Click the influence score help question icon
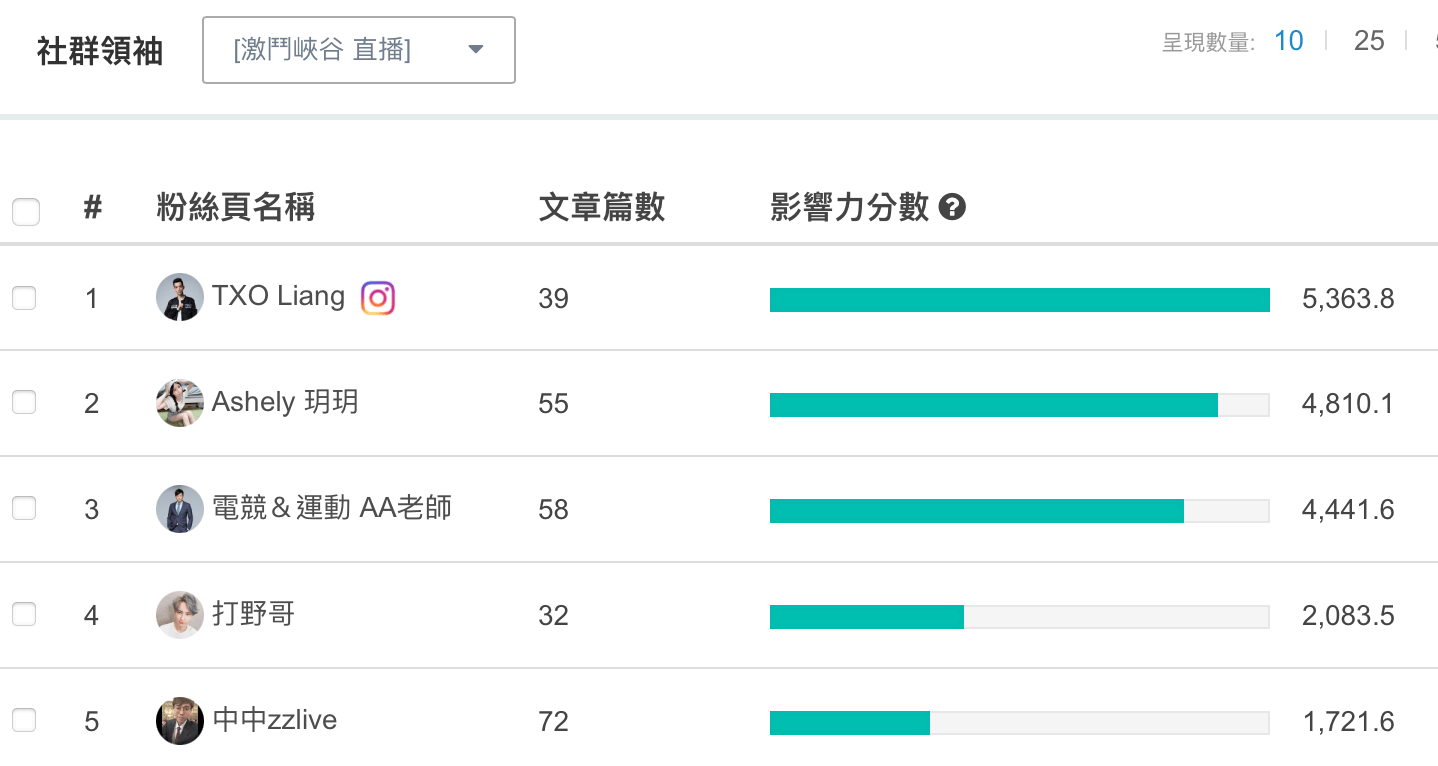Image resolution: width=1438 pixels, height=766 pixels. coord(953,208)
